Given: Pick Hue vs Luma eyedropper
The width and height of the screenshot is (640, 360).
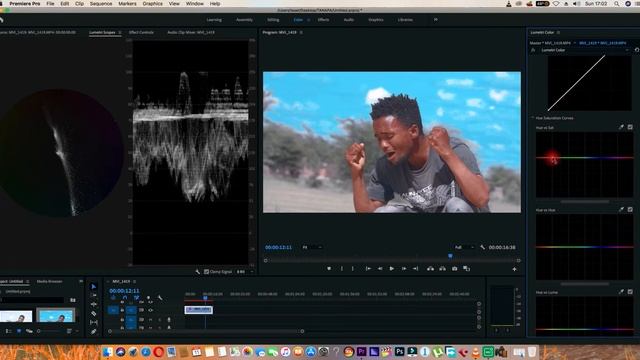Looking at the screenshot, I should point(621,292).
